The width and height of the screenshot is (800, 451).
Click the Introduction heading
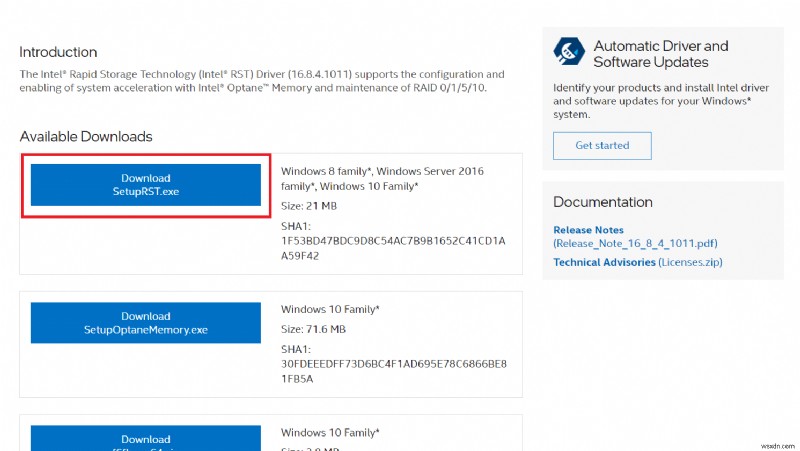point(58,52)
